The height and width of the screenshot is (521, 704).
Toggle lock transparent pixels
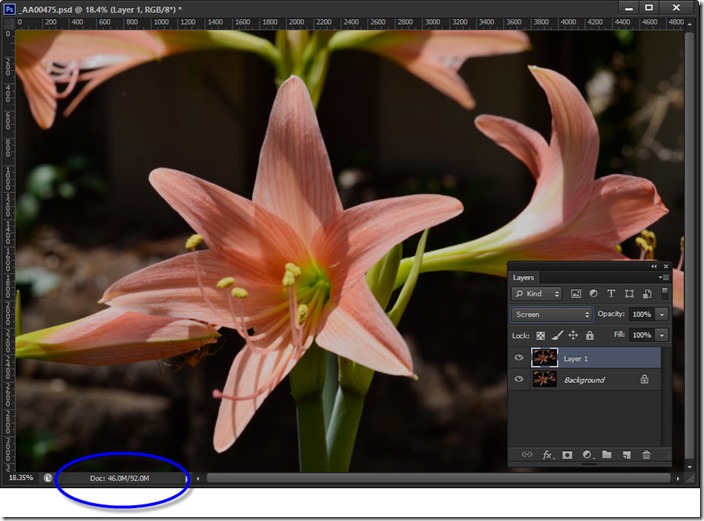click(x=541, y=335)
